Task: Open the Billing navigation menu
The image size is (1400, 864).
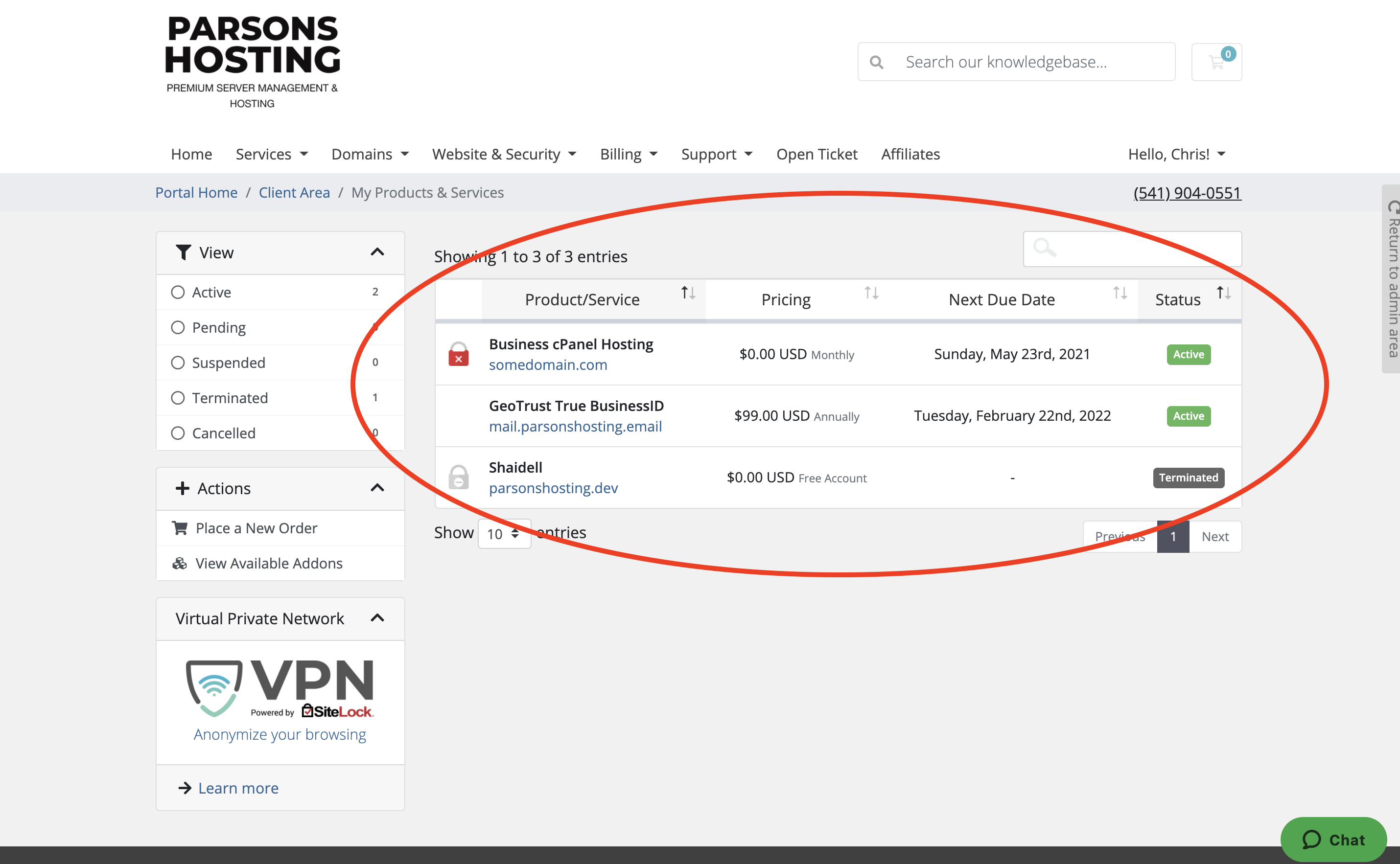Action: click(x=628, y=154)
